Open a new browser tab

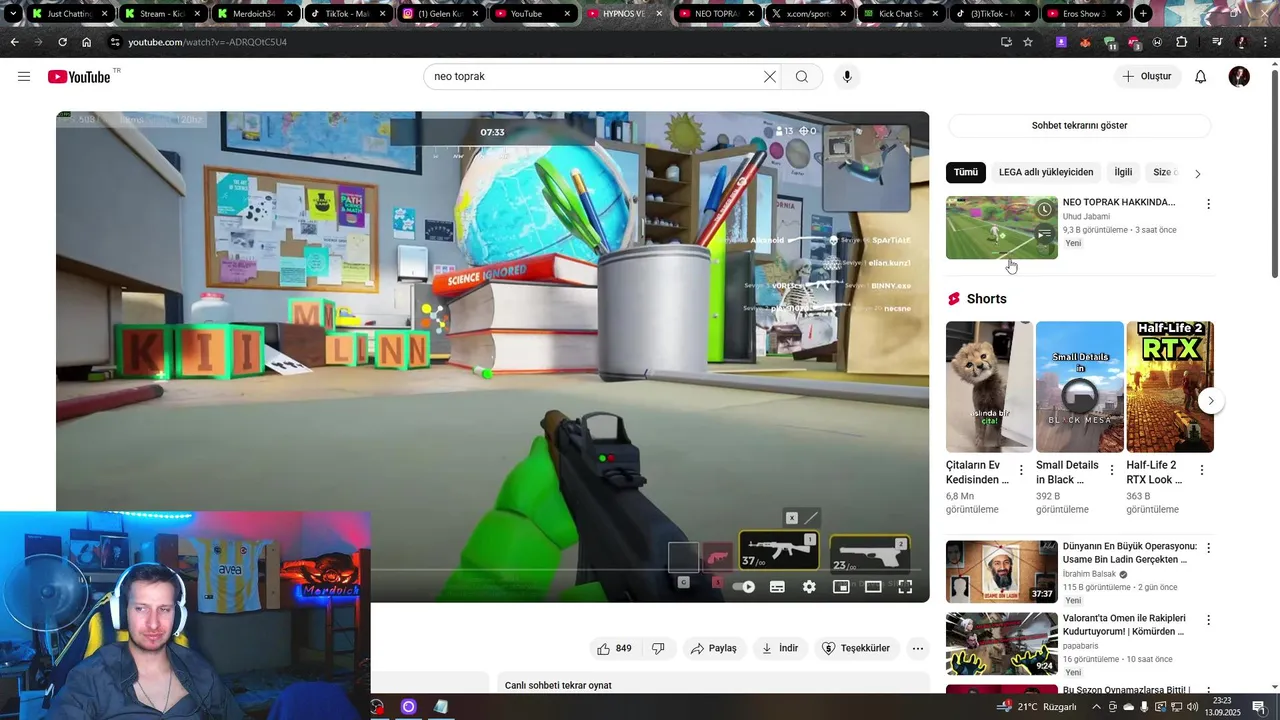click(x=1143, y=14)
